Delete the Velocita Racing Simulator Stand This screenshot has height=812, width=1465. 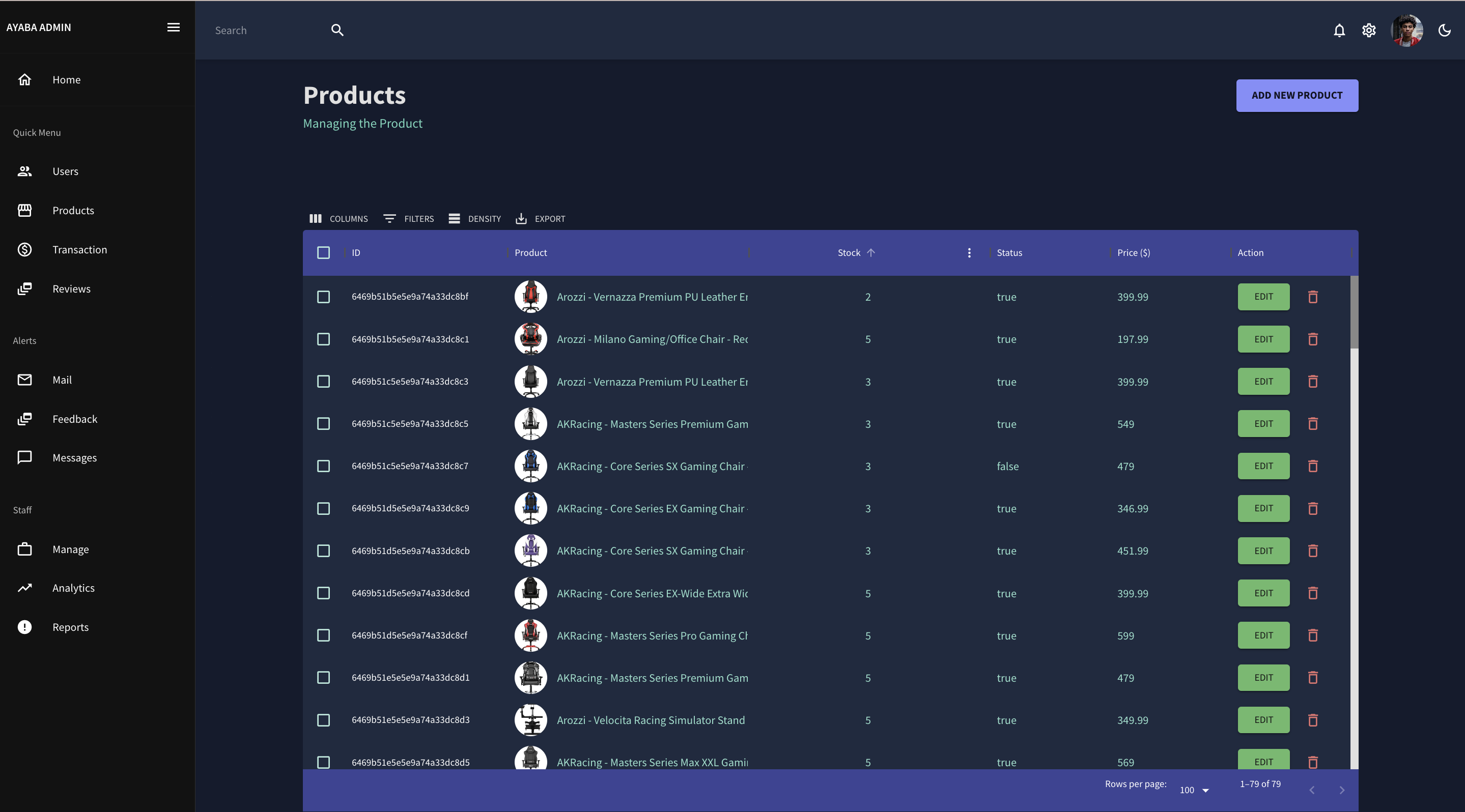(1313, 720)
